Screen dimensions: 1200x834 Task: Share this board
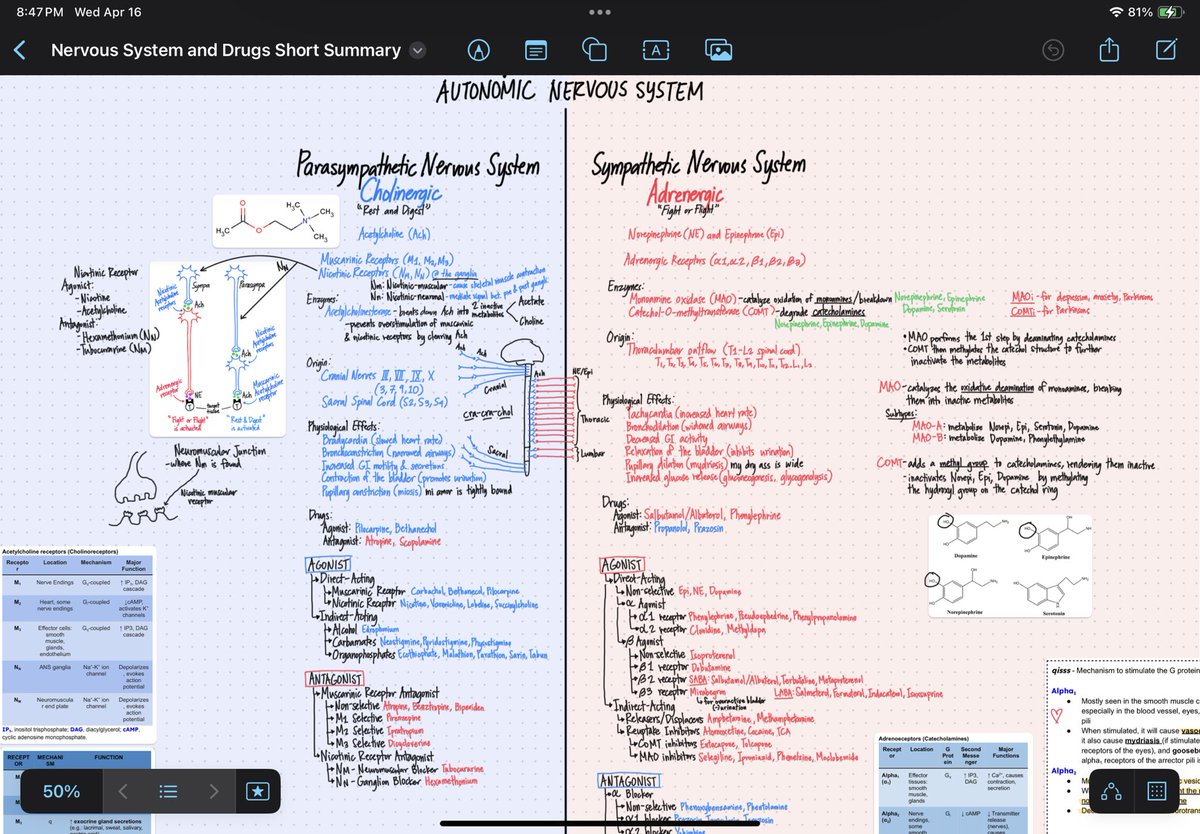point(1109,49)
